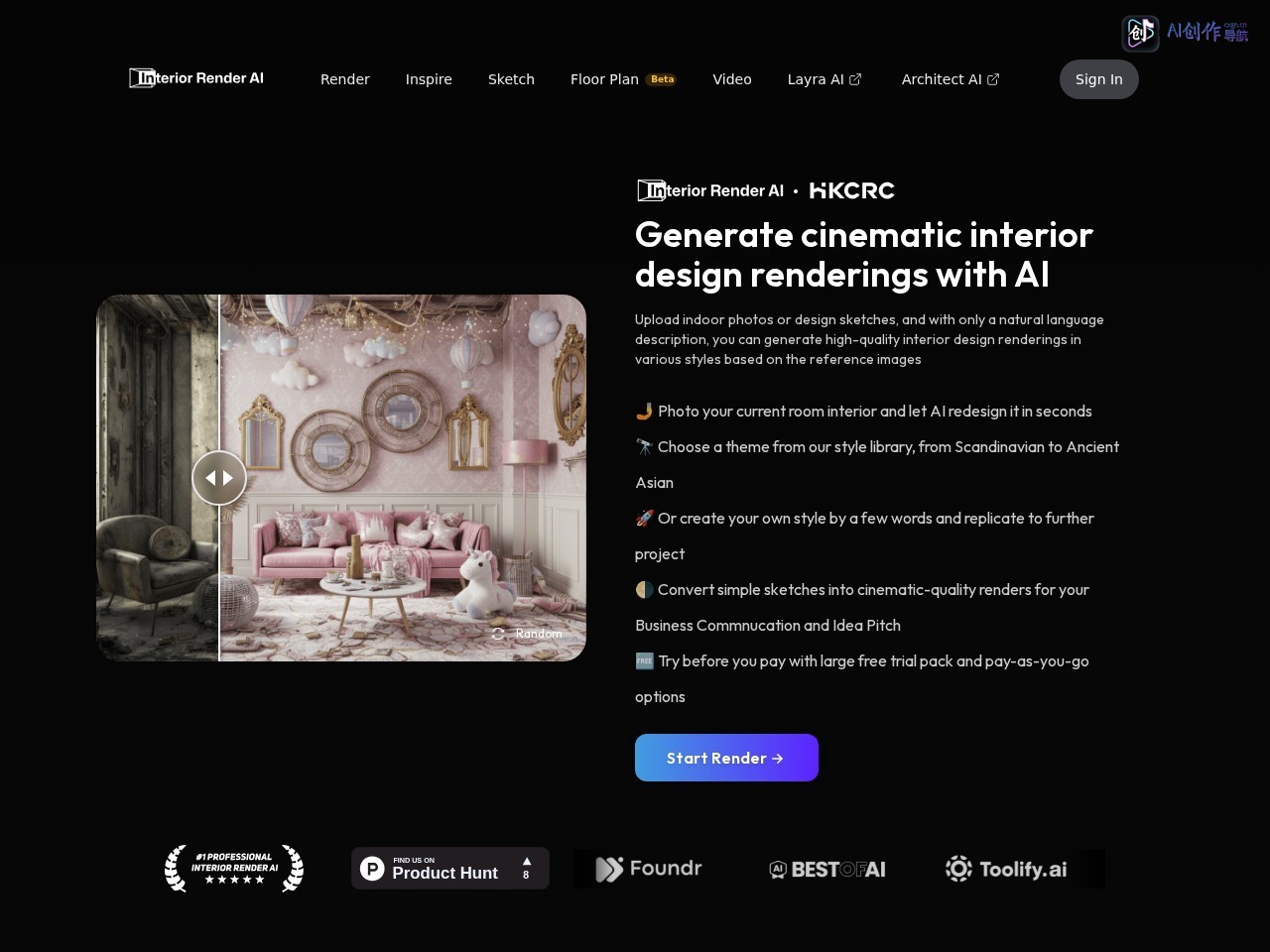This screenshot has width=1270, height=952.
Task: Click the telescope emoji before 'Choose a theme'
Action: click(644, 446)
